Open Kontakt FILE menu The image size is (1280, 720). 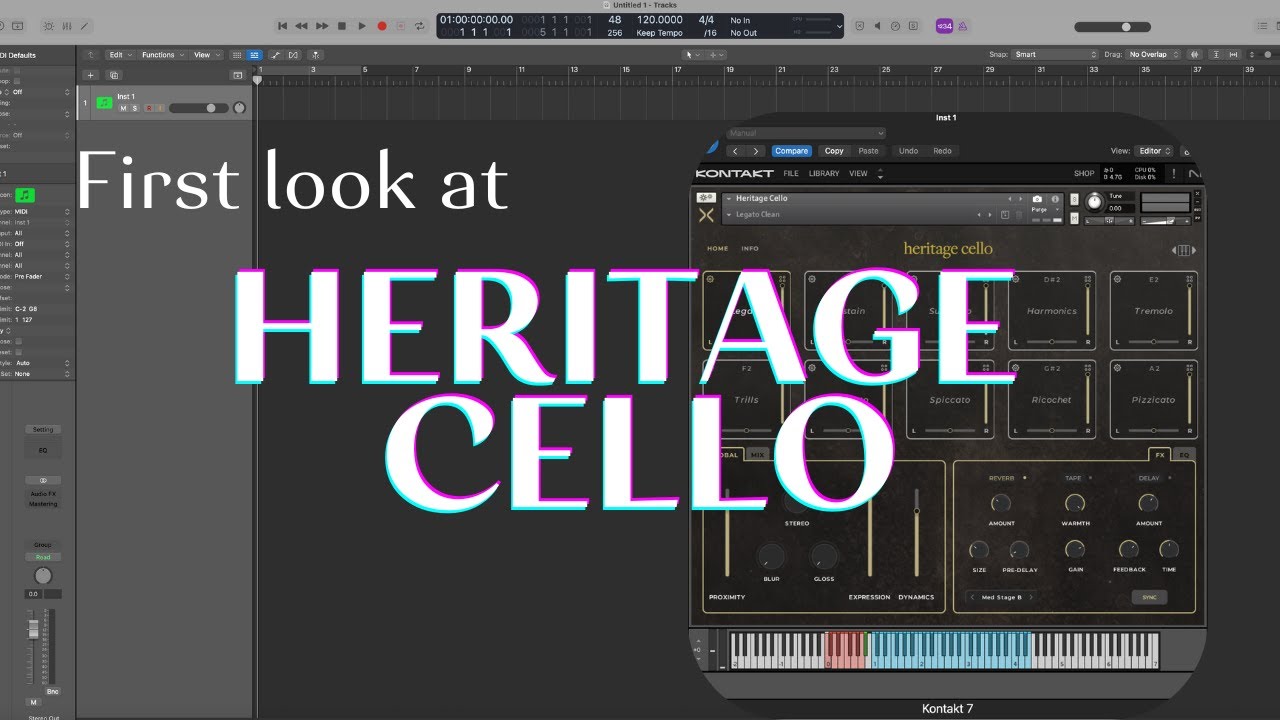pos(791,174)
